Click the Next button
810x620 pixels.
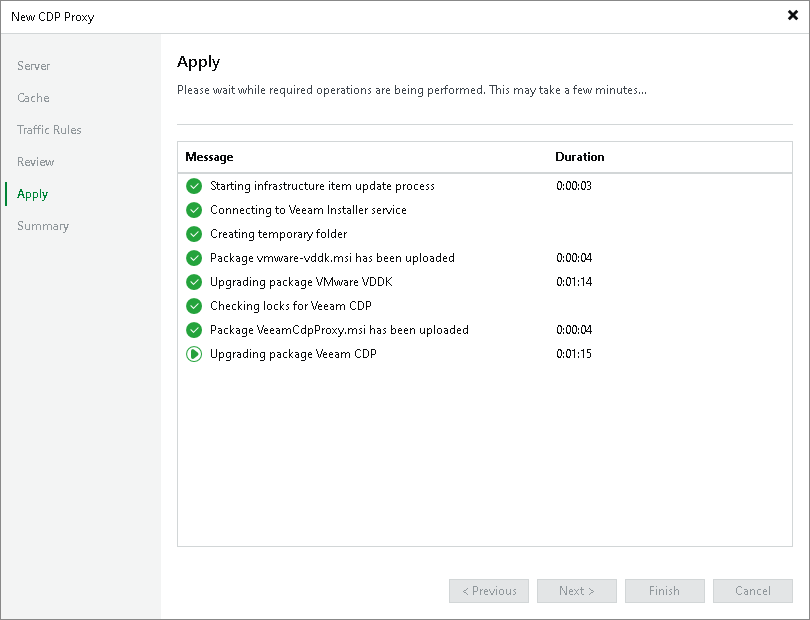[x=577, y=591]
